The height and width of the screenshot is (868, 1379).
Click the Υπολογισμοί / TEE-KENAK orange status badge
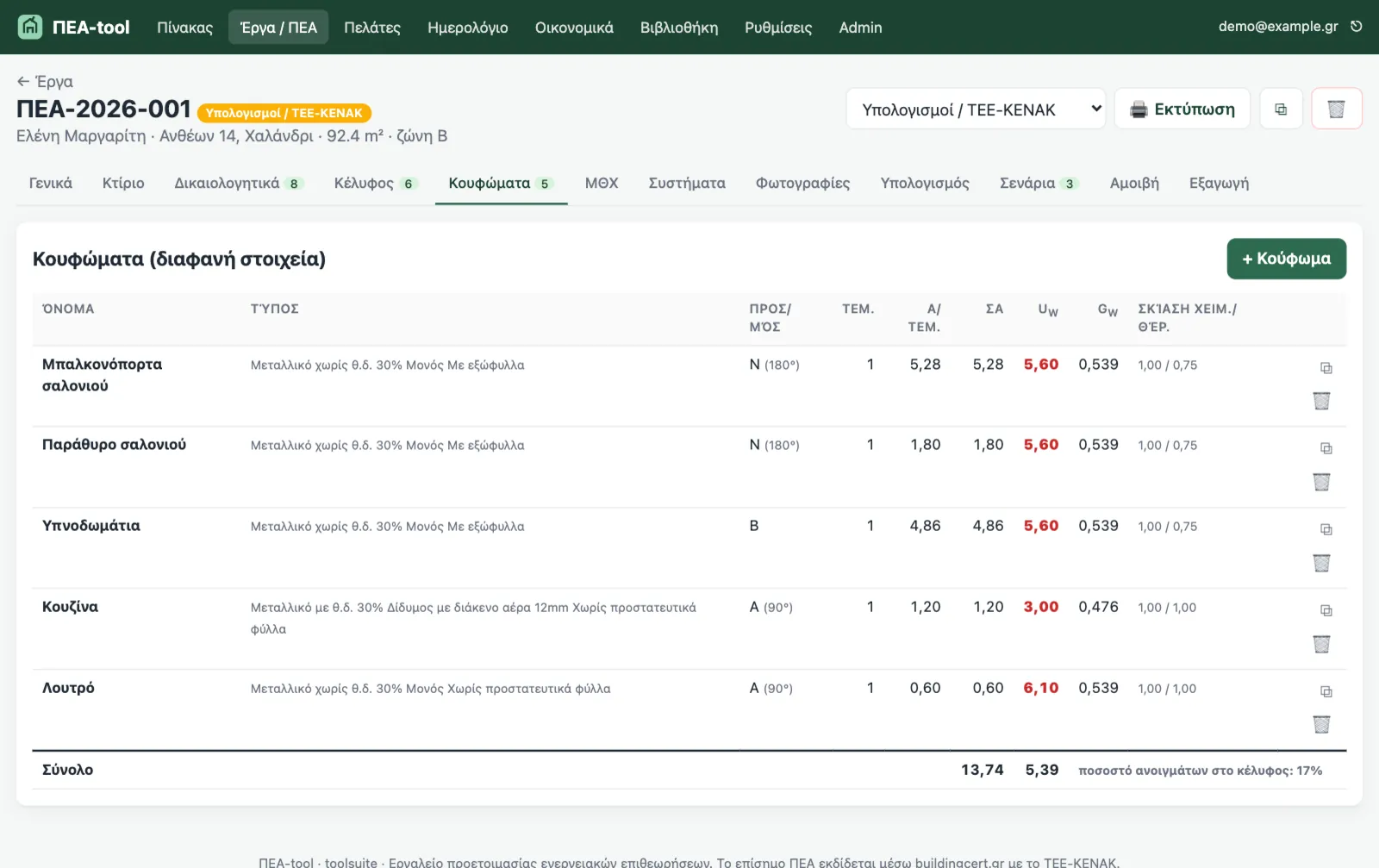pos(284,113)
